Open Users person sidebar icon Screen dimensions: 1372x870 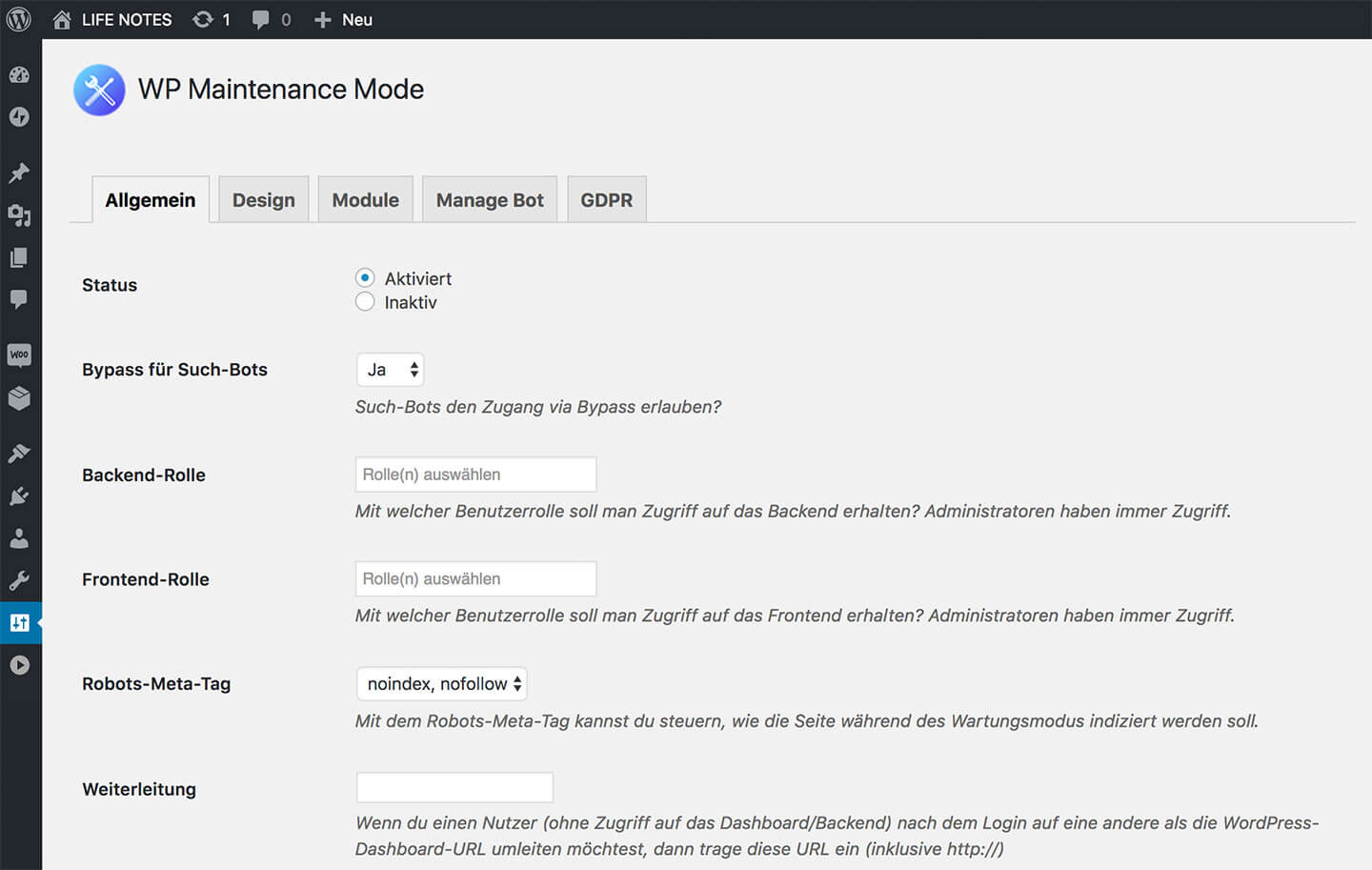[x=19, y=538]
